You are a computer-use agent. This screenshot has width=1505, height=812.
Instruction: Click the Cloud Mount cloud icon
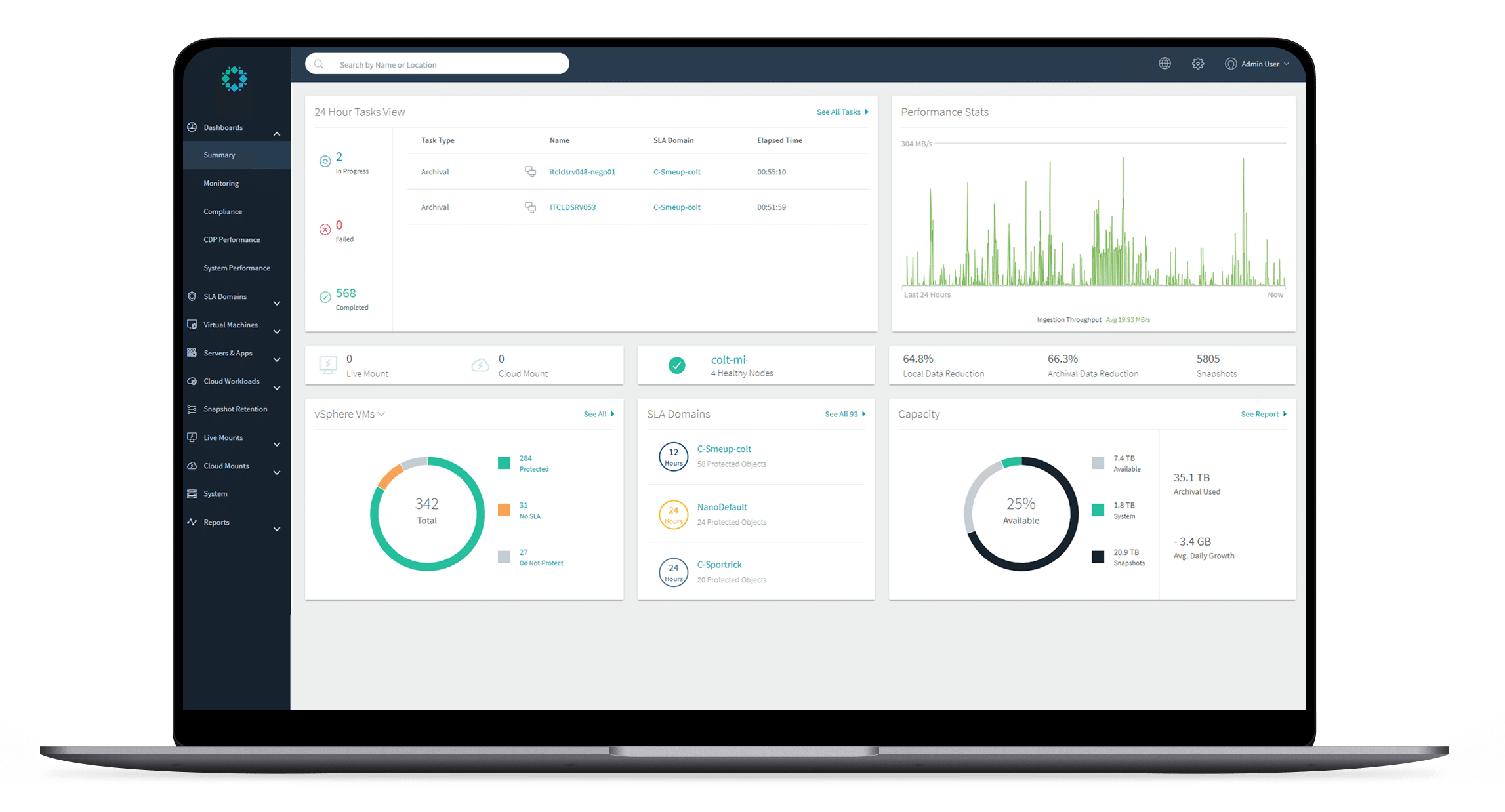point(480,365)
